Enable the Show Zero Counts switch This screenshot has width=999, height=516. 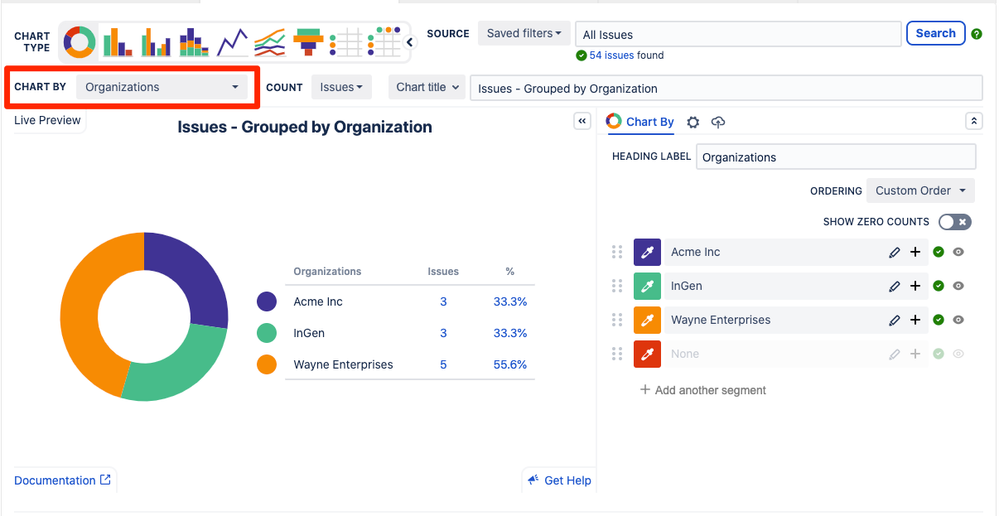pos(955,222)
